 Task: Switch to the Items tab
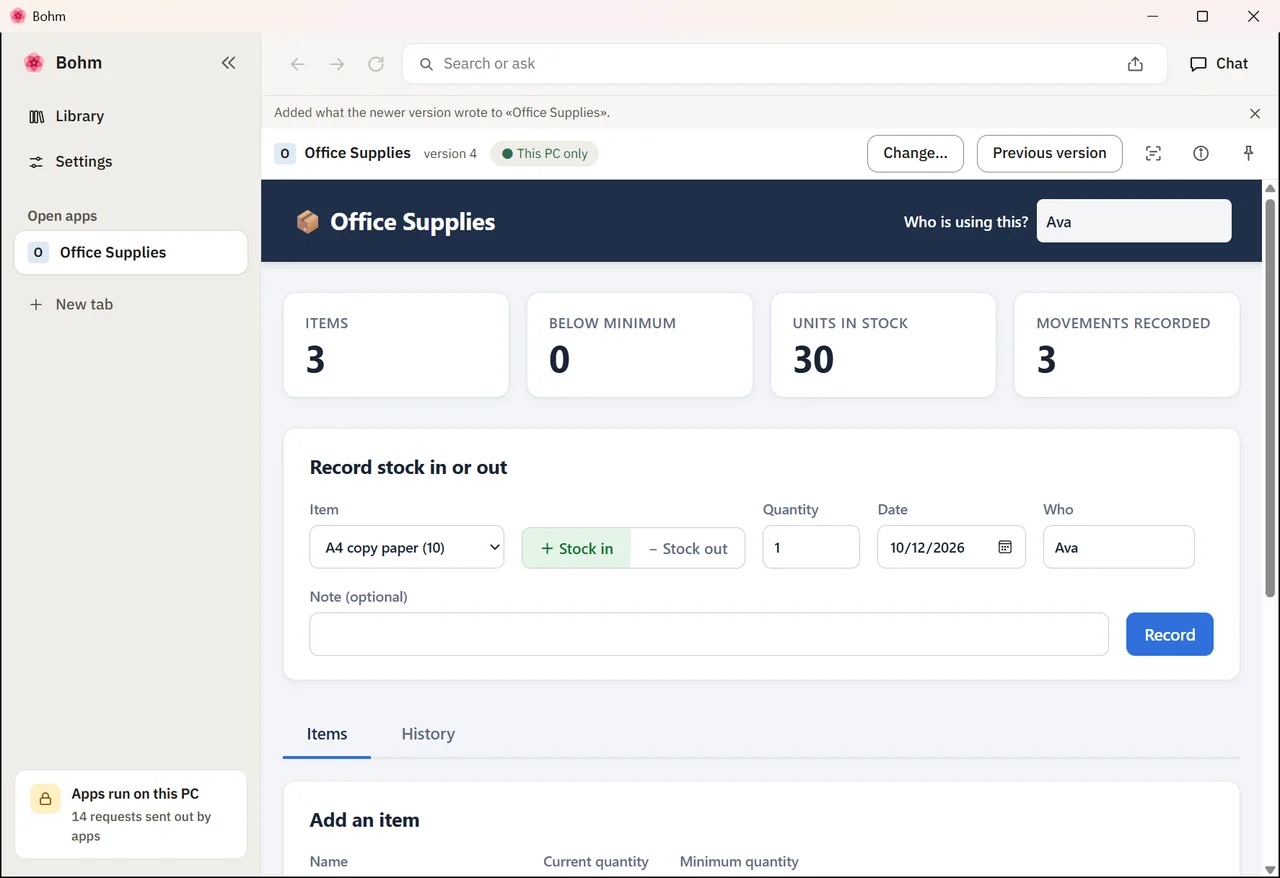coord(327,734)
